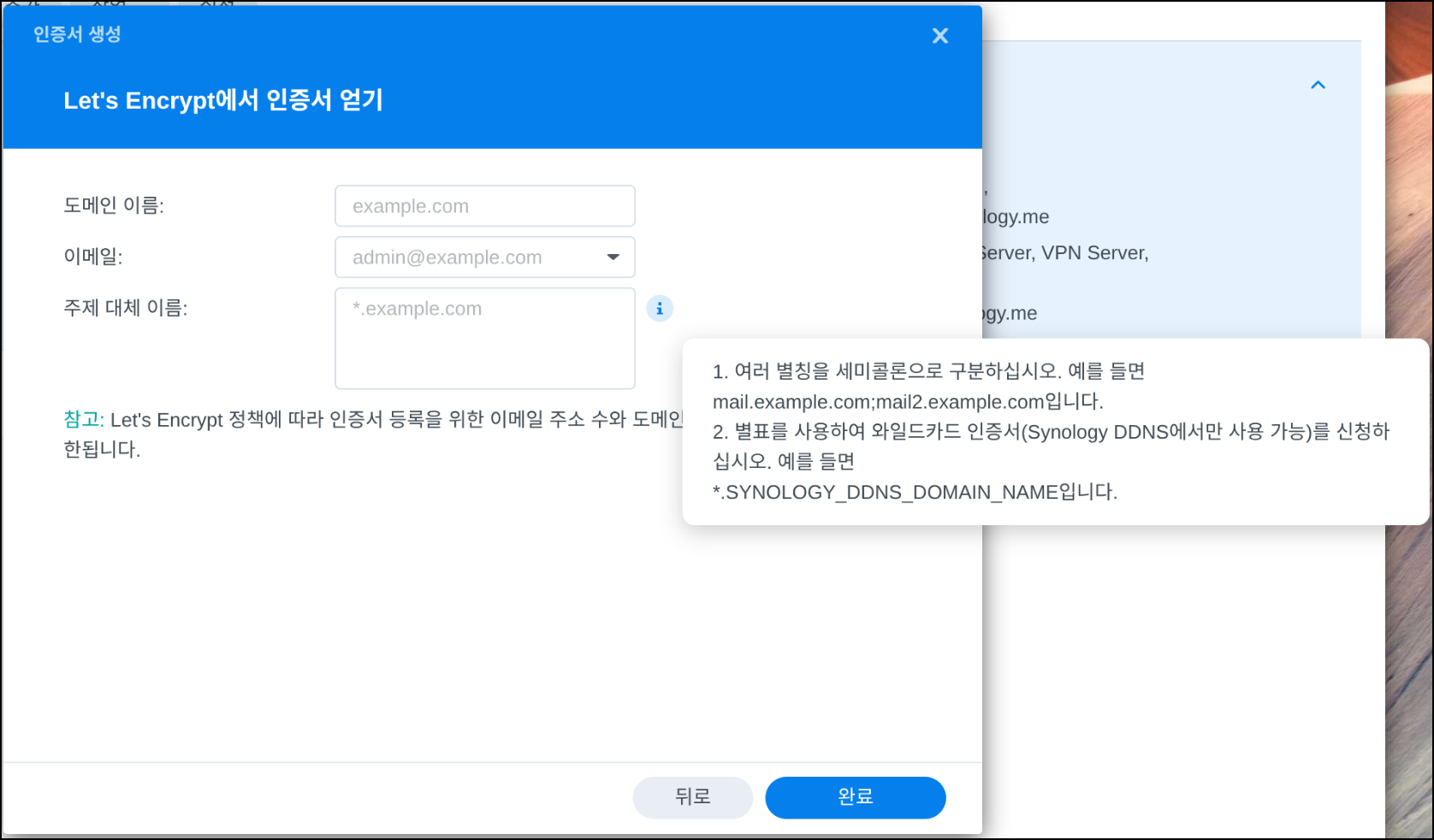Click the tooltip text mail.example.com;mail2.example.com
Image resolution: width=1434 pixels, height=840 pixels.
coord(879,402)
